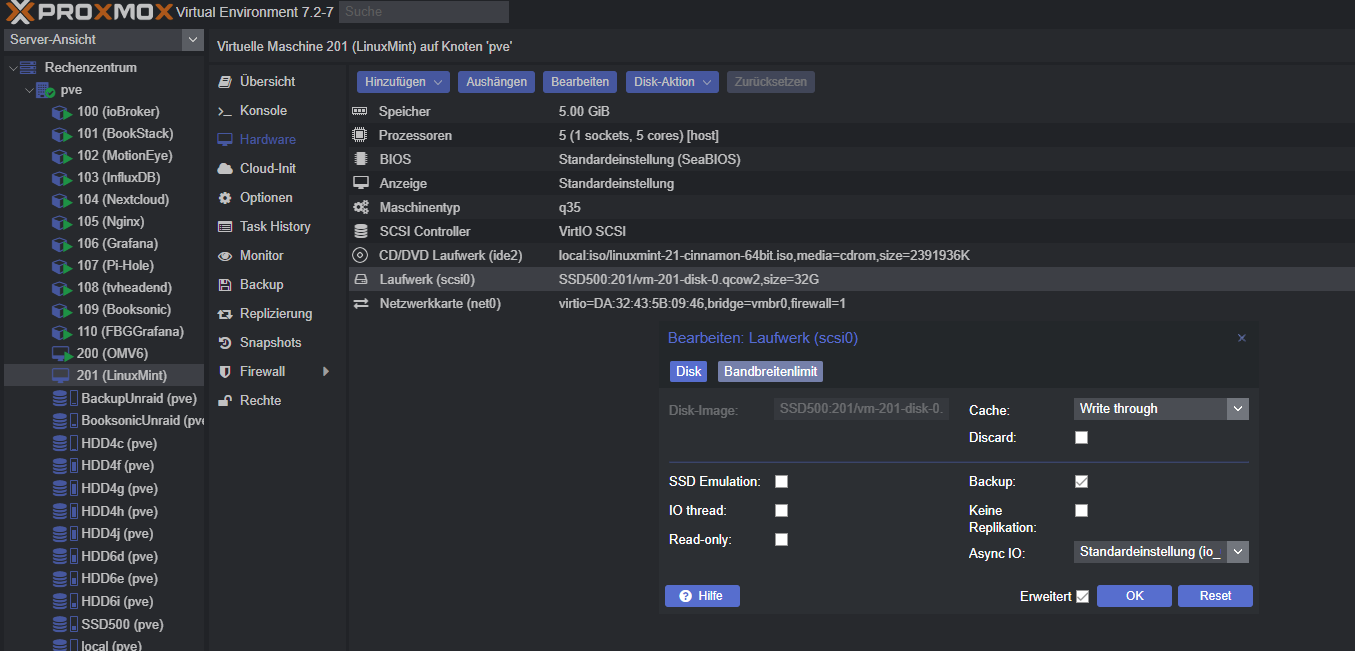
Task: Collapse the pve node tree arrow
Action: point(30,90)
